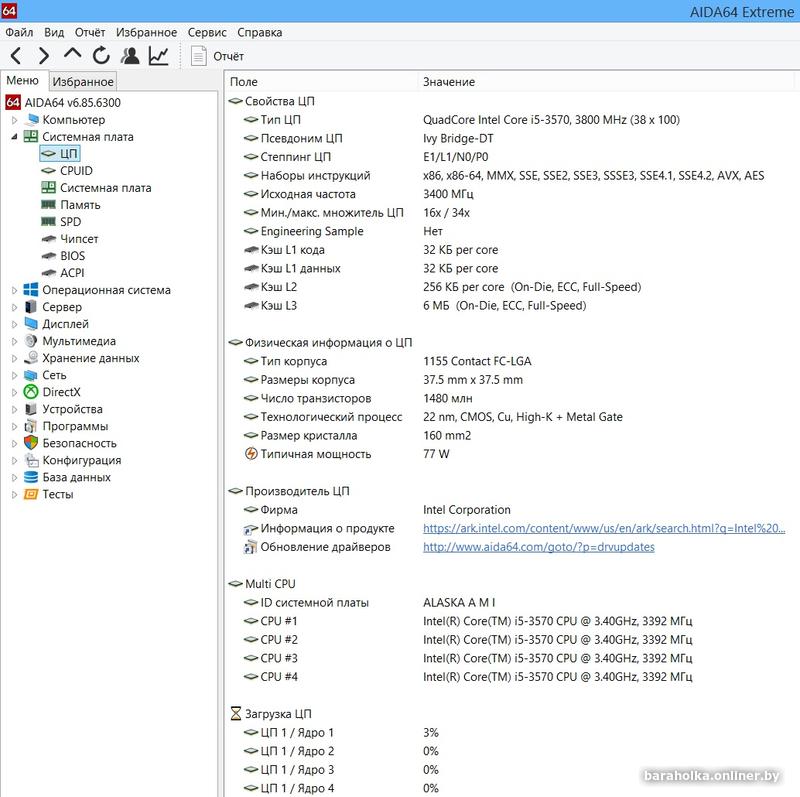The height and width of the screenshot is (797, 800).
Task: Expand the Сеть tree node
Action: coord(14,375)
